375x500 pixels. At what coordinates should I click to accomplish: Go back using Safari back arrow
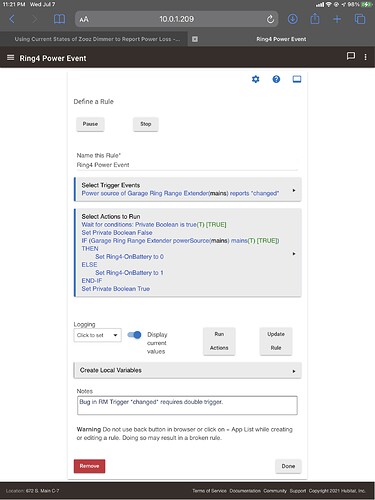click(x=12, y=19)
